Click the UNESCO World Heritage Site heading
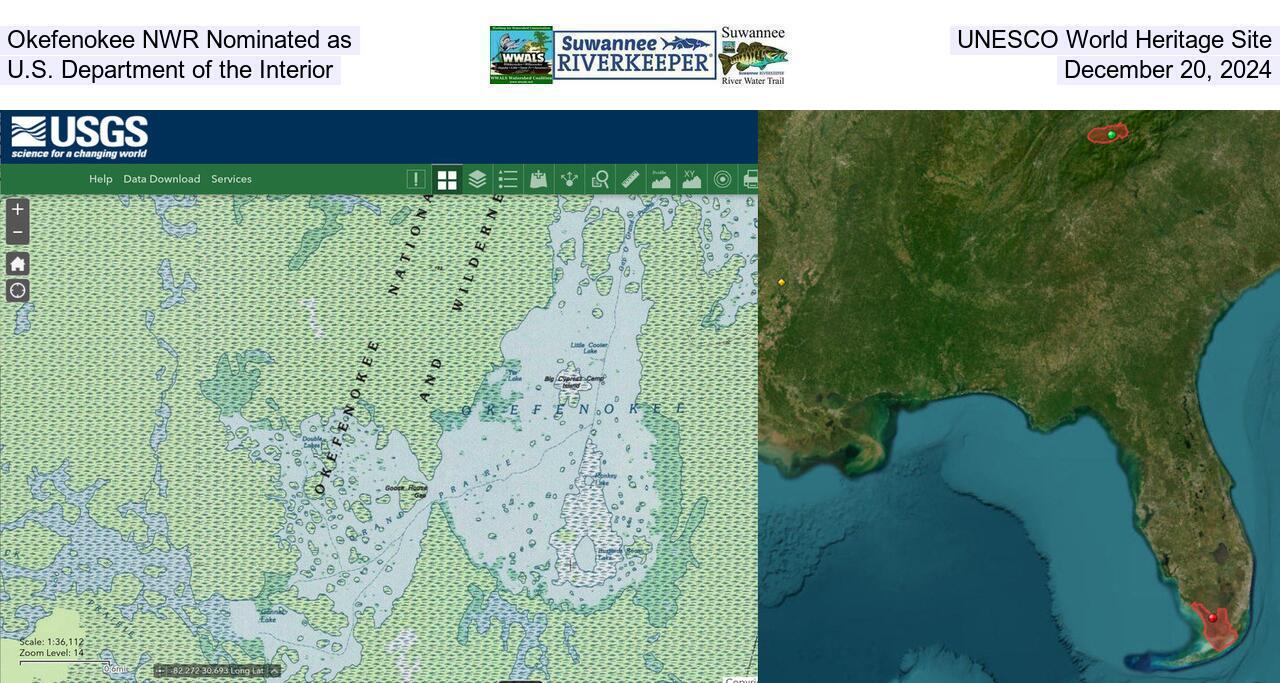The height and width of the screenshot is (683, 1280). tap(1114, 40)
